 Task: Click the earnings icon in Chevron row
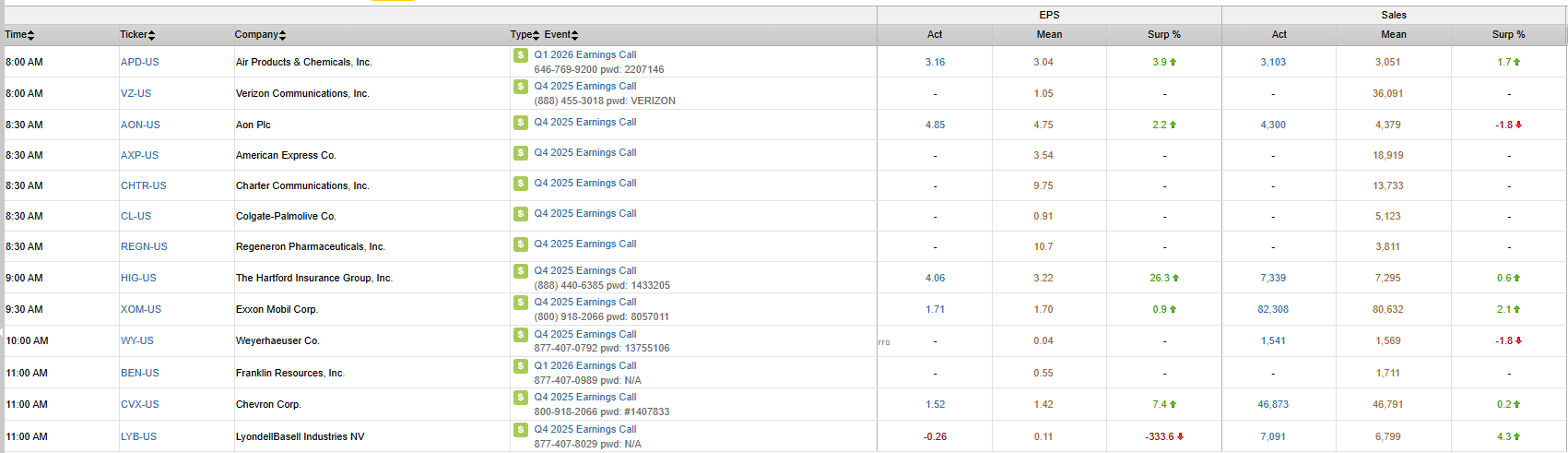click(x=521, y=398)
